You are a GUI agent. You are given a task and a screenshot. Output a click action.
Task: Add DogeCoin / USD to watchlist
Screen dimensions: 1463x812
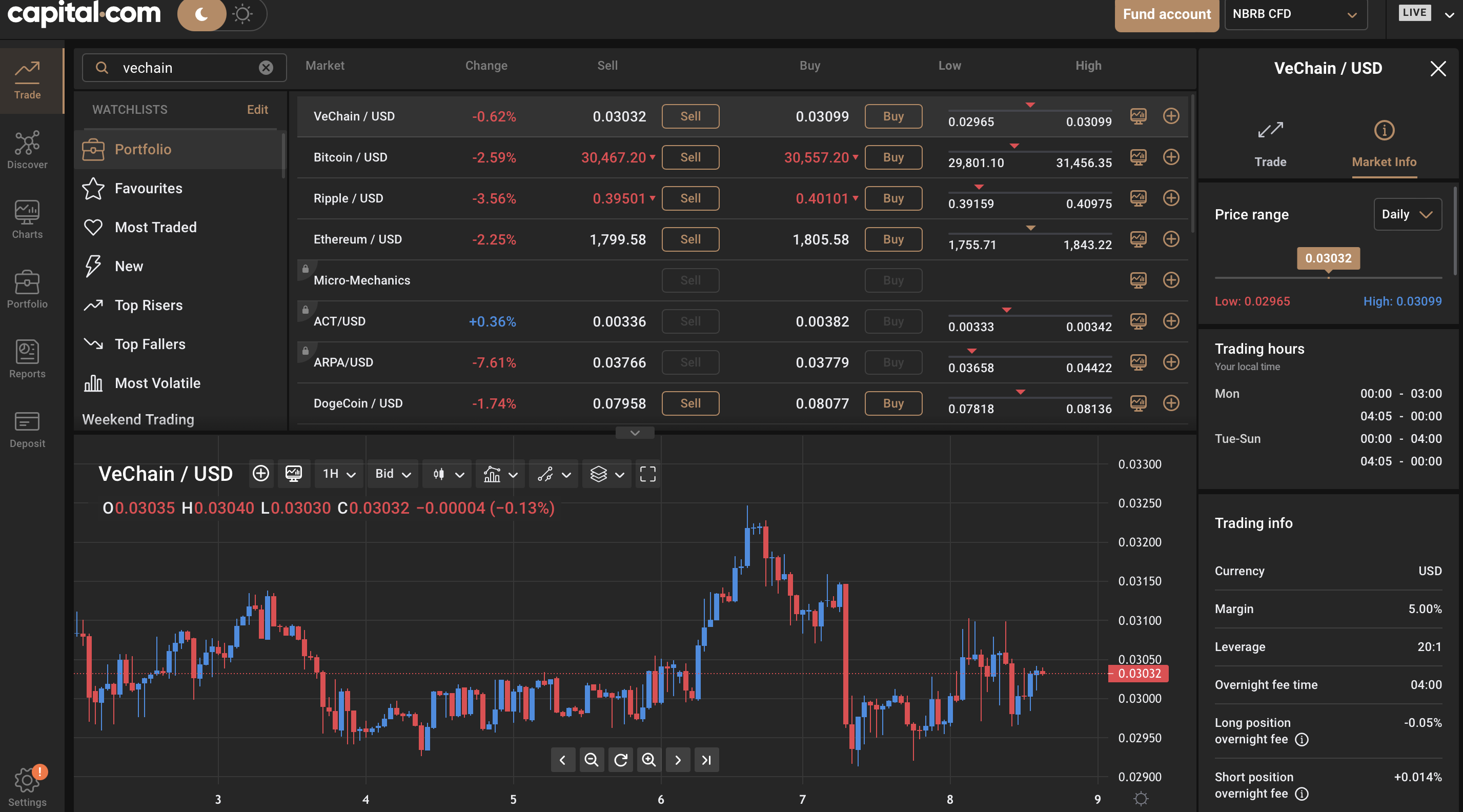[1171, 402]
